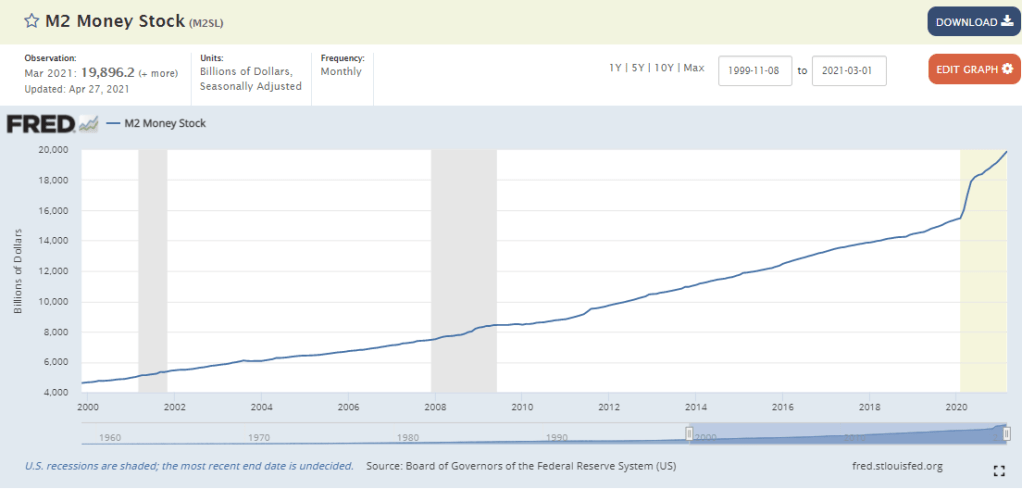
Task: Click the left handle of the date range slider
Action: point(689,432)
